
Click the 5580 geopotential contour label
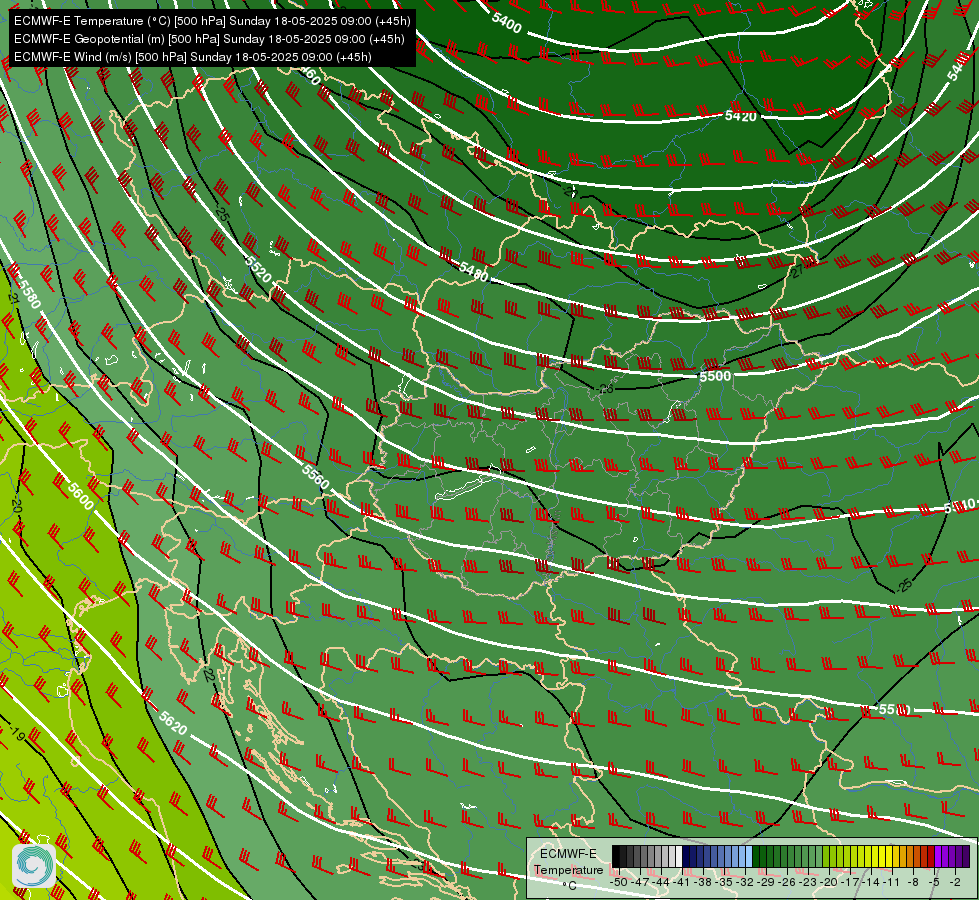pyautogui.click(x=29, y=294)
